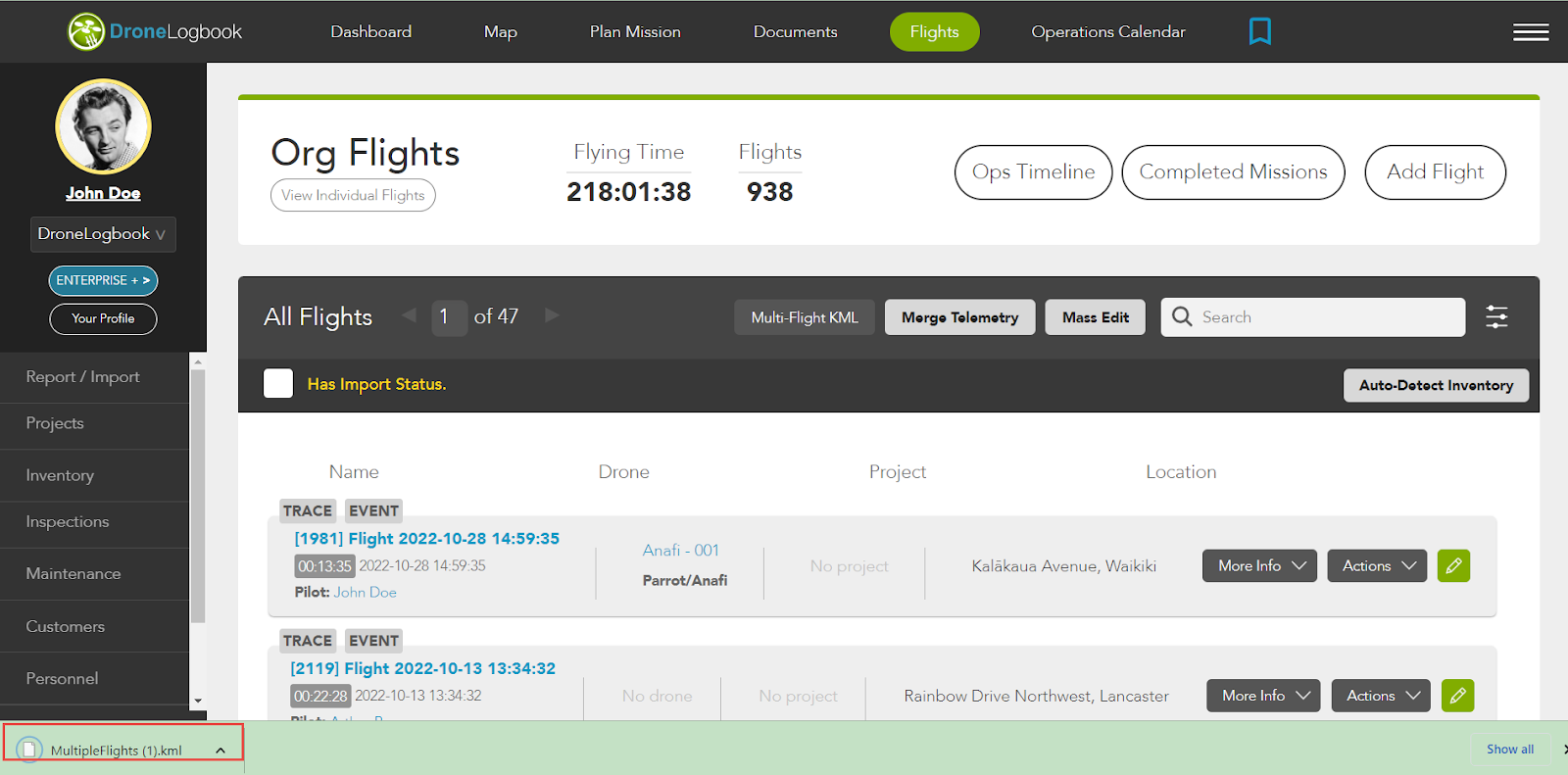The height and width of the screenshot is (775, 1568).
Task: Click EVENT tag on flight 2119
Action: 373,641
